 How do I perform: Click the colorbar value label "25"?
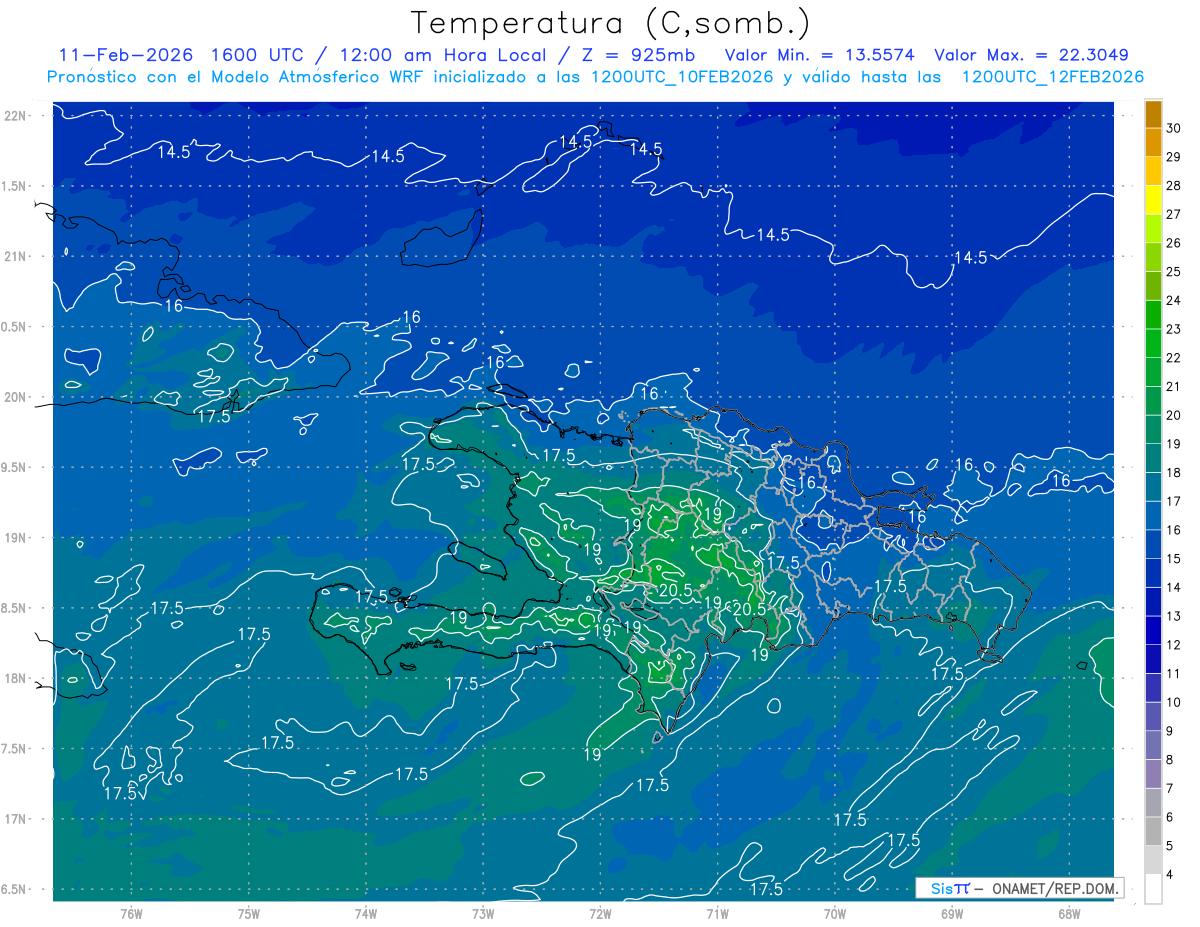1174,272
